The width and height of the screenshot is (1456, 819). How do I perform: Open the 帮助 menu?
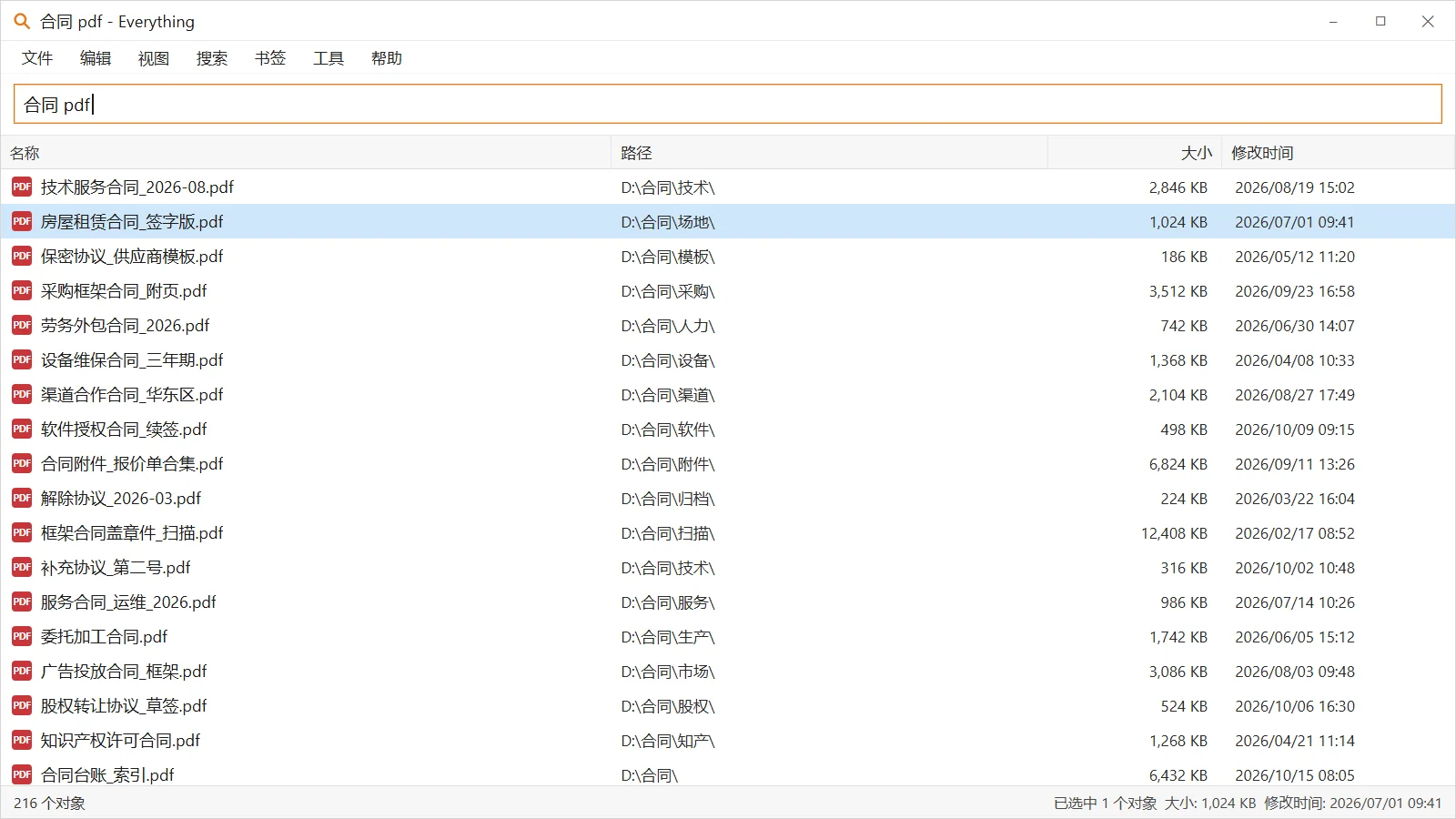pyautogui.click(x=387, y=58)
